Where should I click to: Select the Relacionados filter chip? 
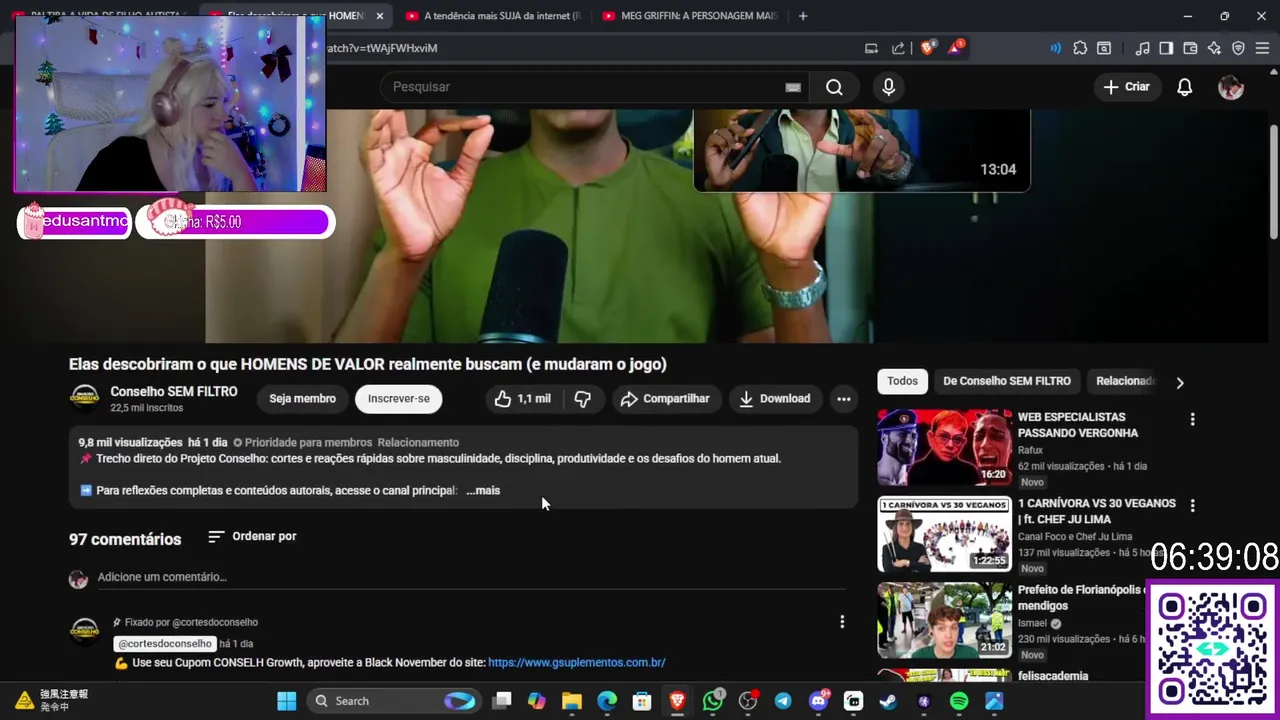click(x=1125, y=381)
